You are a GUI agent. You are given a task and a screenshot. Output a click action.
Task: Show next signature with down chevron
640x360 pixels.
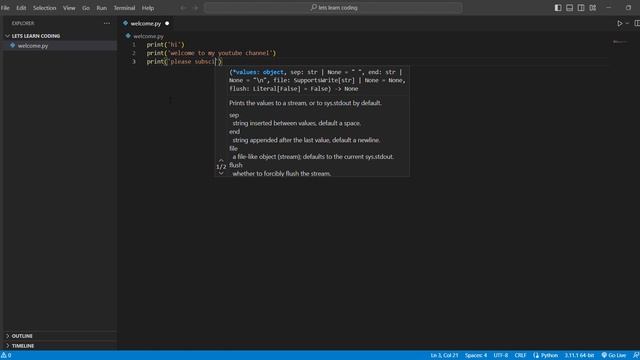pyautogui.click(x=221, y=173)
